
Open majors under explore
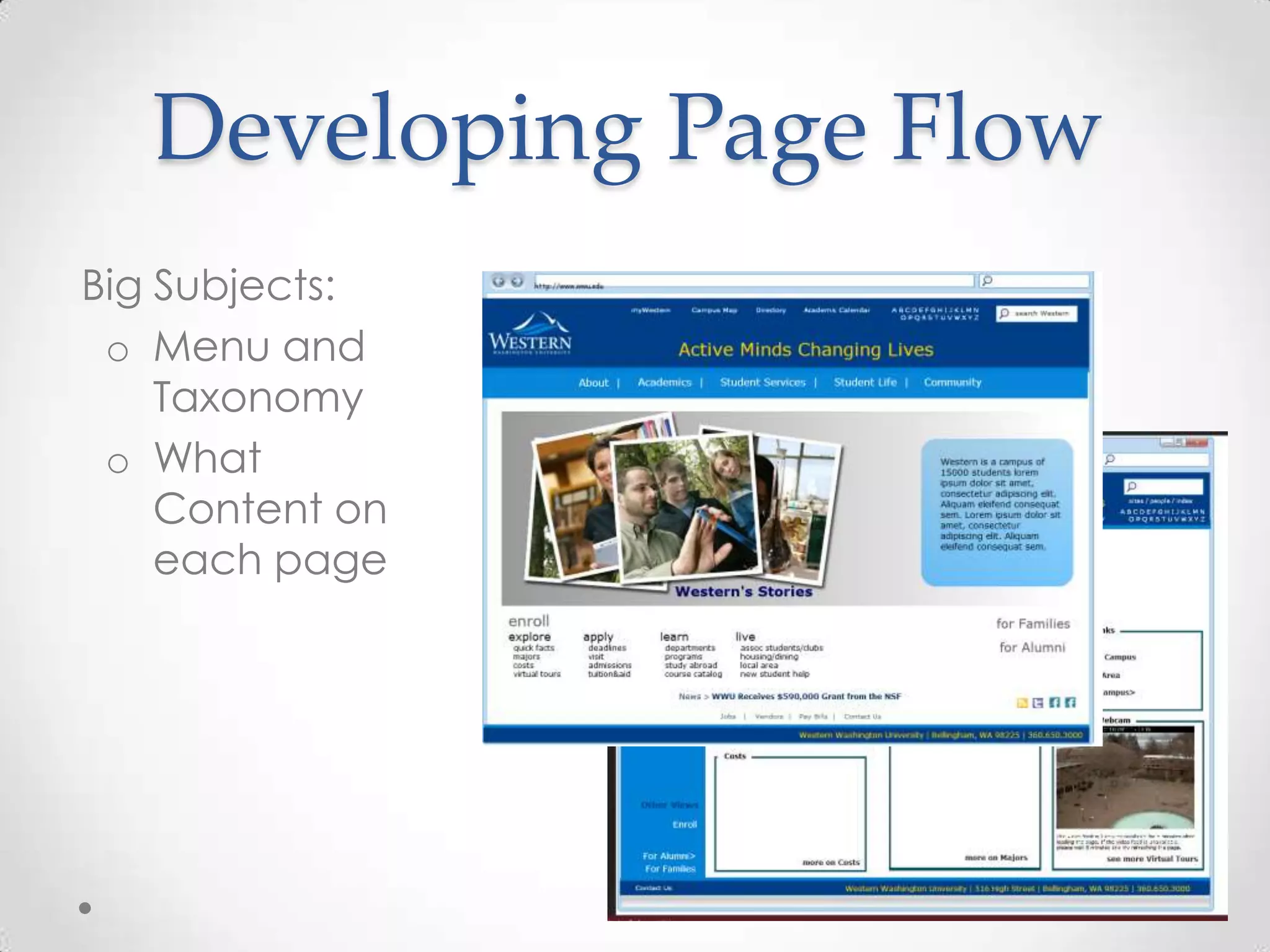[x=526, y=656]
